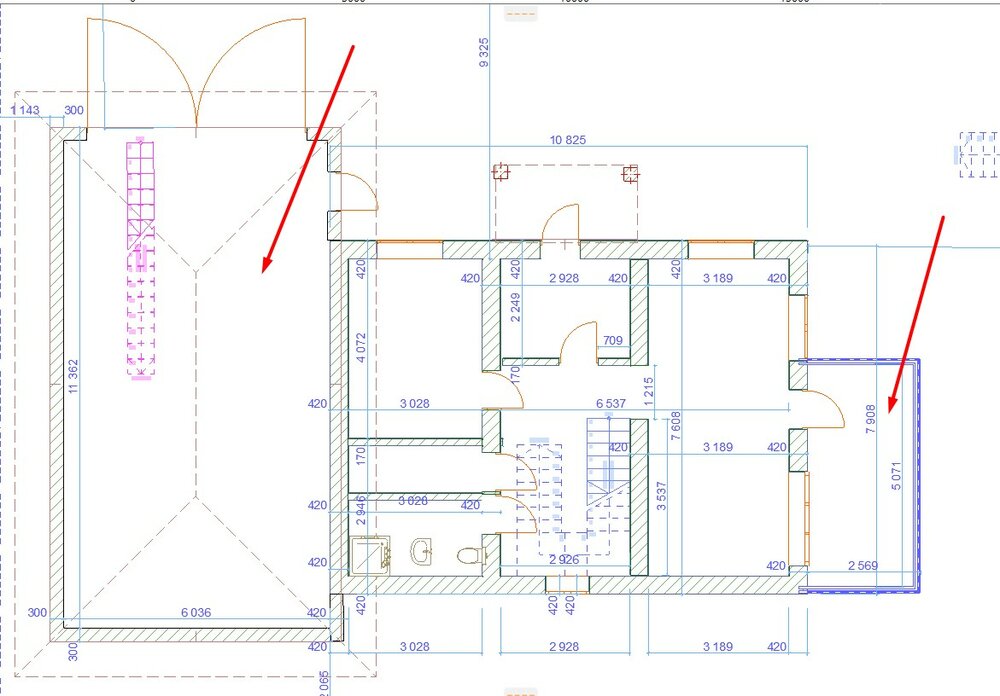Click the 1 143 dimension text
The image size is (1000, 696).
(25, 110)
